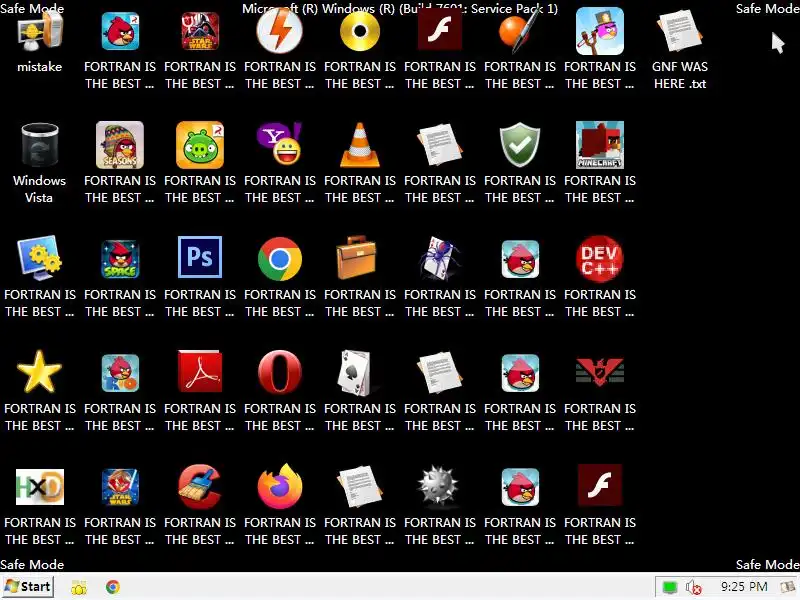
Task: Select the gold disc icon
Action: 360,32
